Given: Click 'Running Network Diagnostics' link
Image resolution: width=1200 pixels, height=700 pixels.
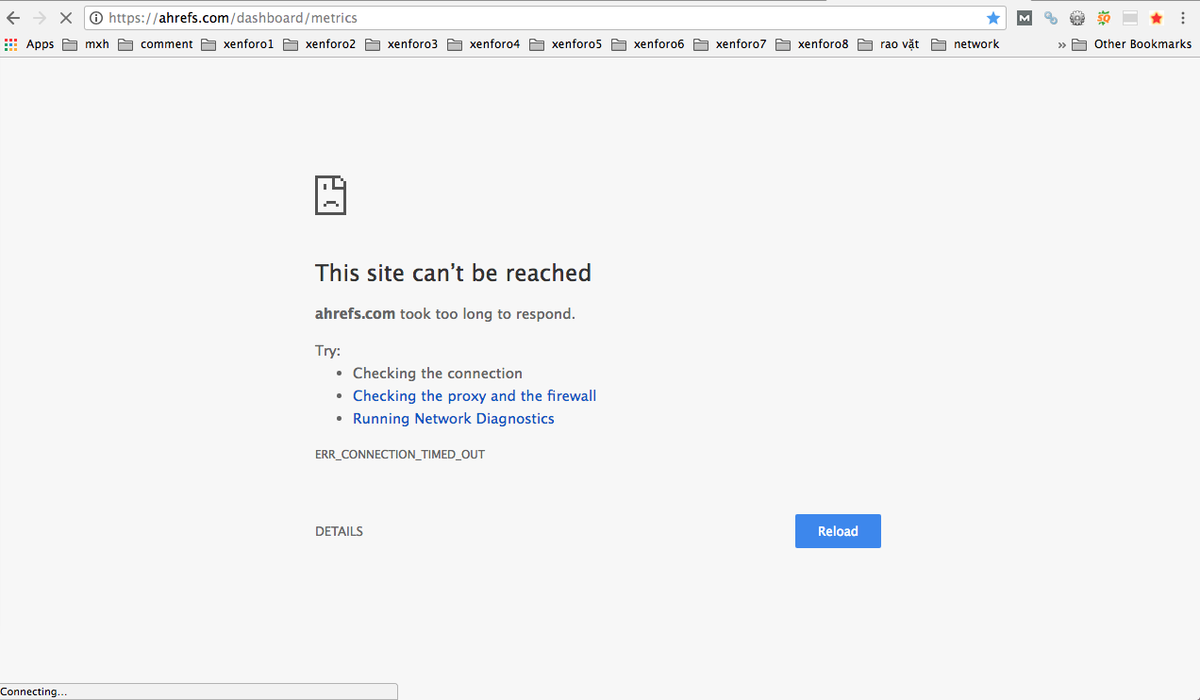Looking at the screenshot, I should 453,419.
